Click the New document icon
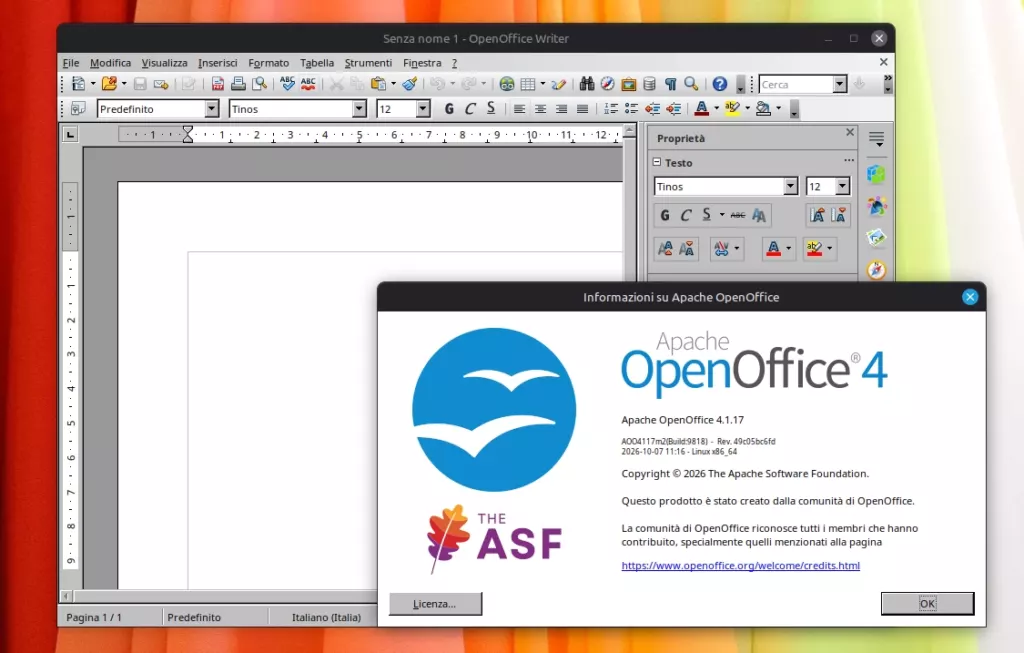The height and width of the screenshot is (653, 1024). pyautogui.click(x=78, y=84)
